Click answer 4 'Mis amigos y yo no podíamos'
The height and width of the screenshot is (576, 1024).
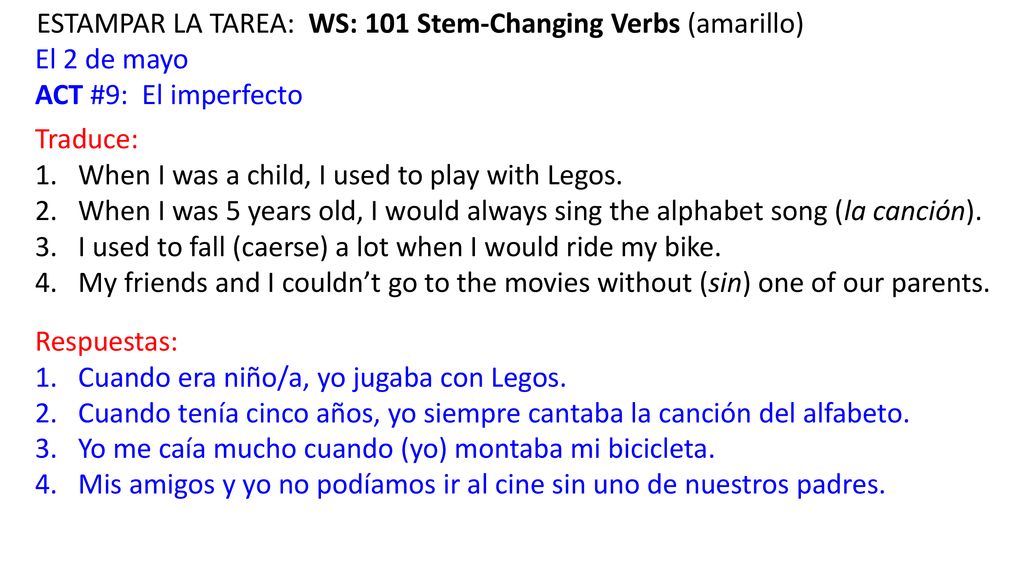pyautogui.click(x=482, y=485)
